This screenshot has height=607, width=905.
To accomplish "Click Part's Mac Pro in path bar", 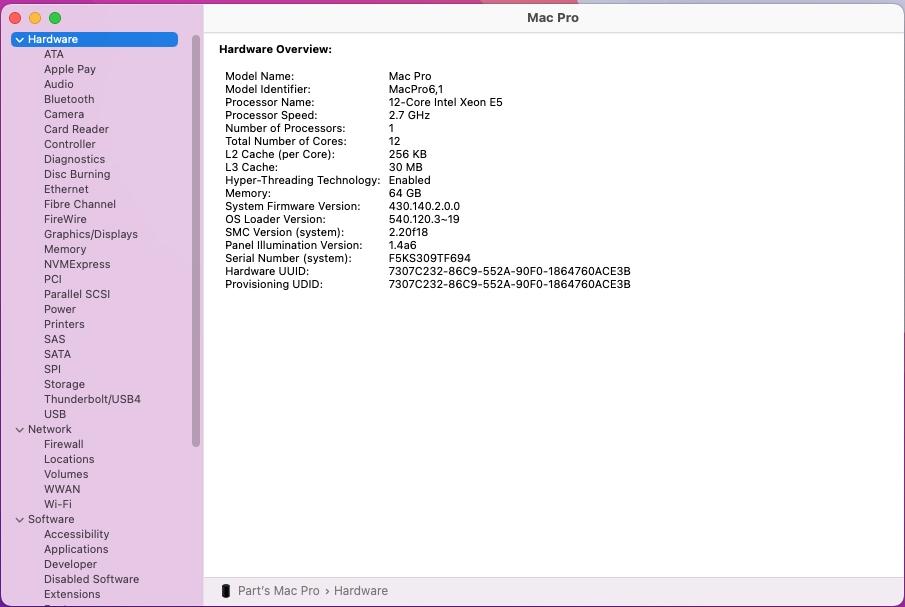I will pos(278,591).
